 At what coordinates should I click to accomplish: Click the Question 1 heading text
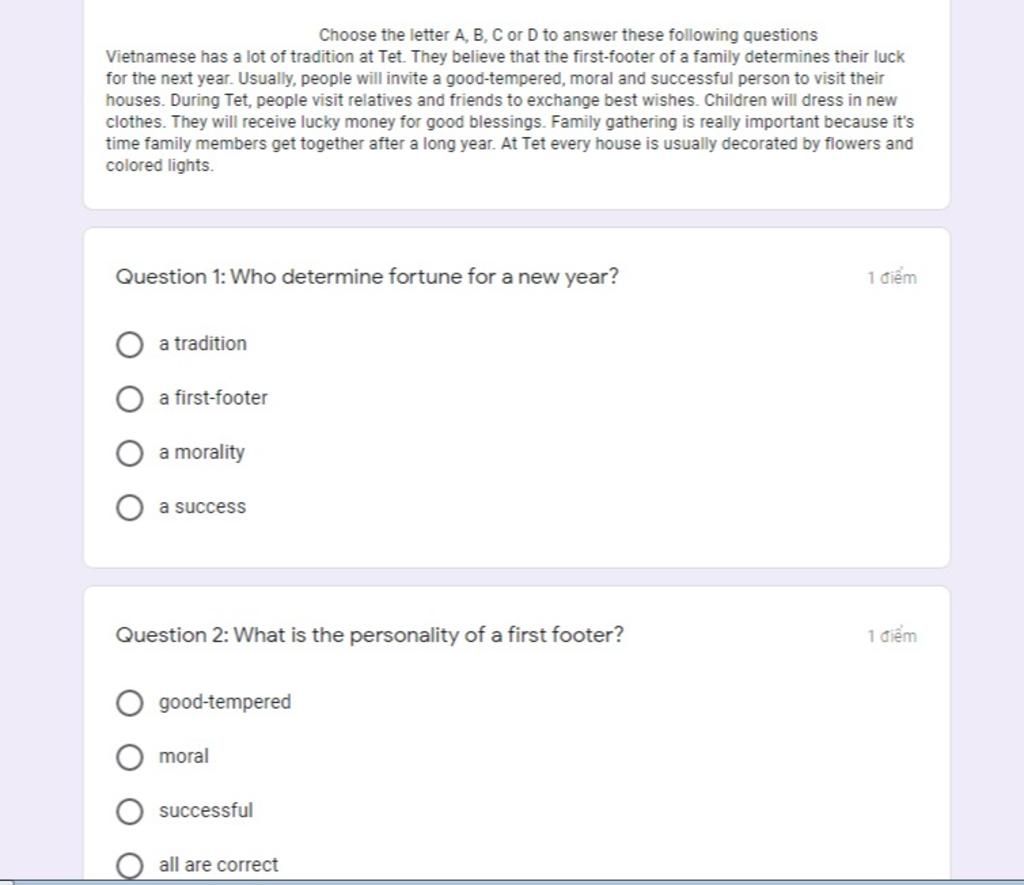click(x=367, y=277)
